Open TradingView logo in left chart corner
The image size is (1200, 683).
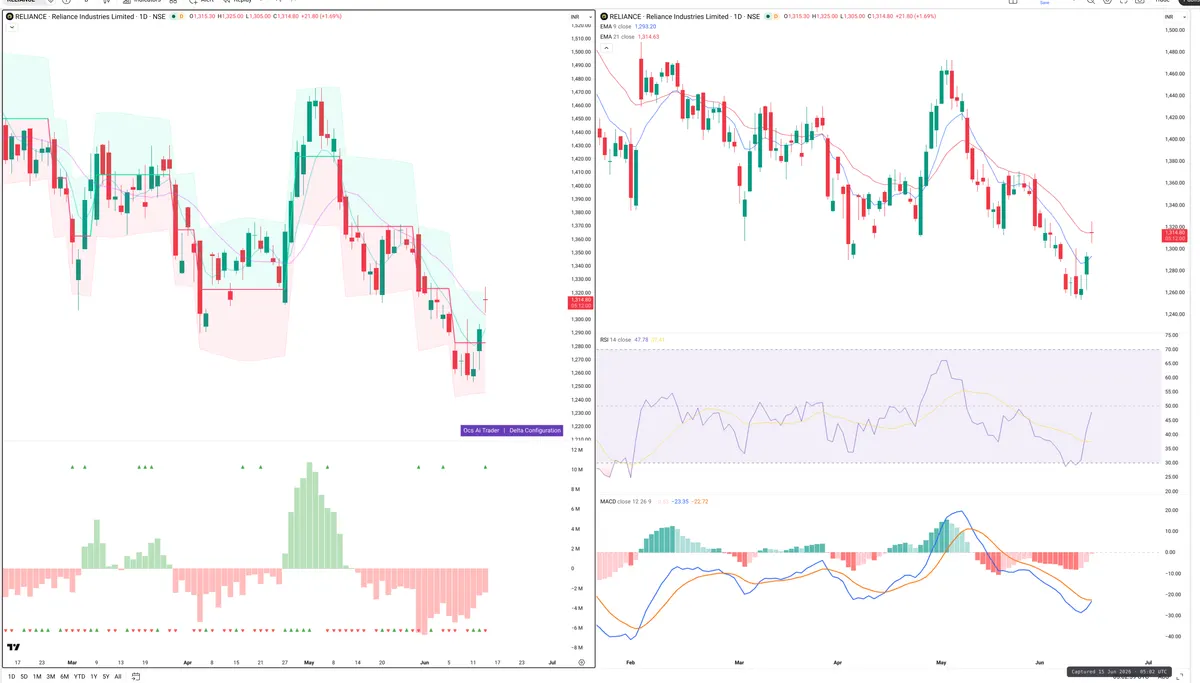14,649
